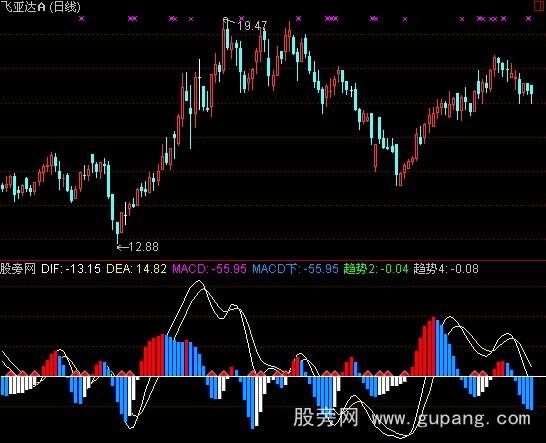Click the 飞亚达A (日线) chart title
This screenshot has width=546, height=443.
(40, 7)
